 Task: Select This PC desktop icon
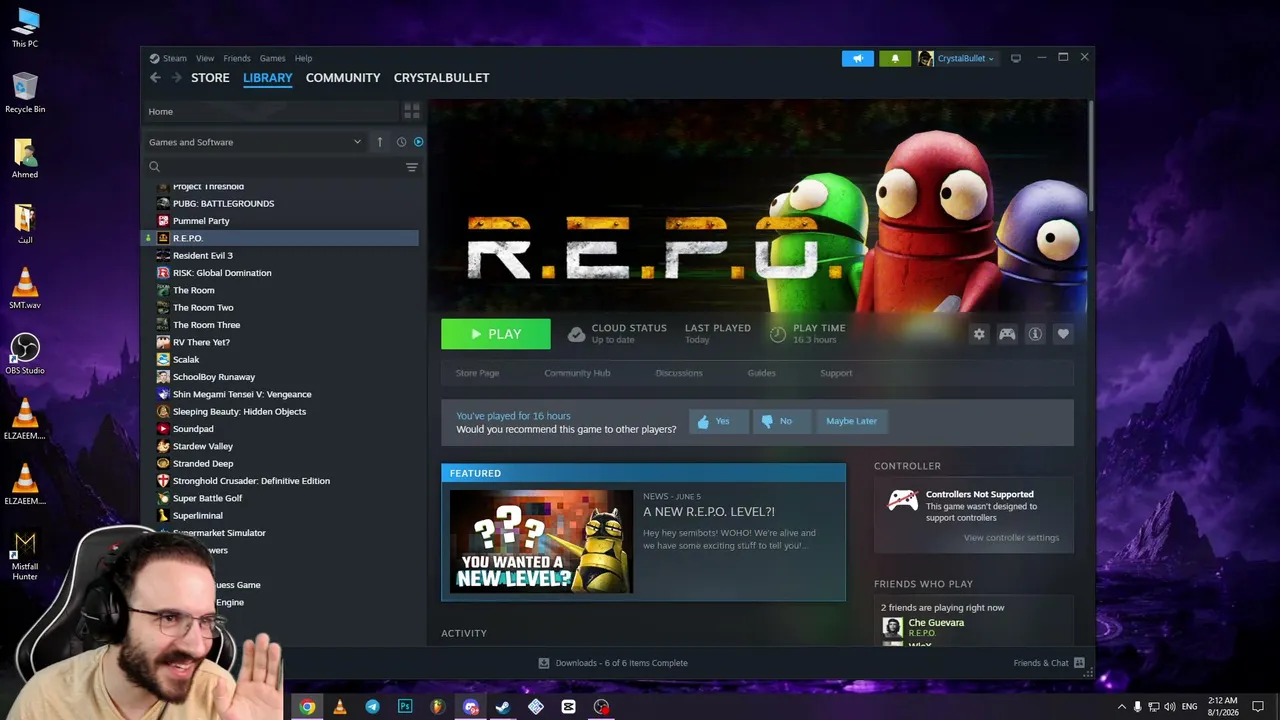tap(25, 28)
